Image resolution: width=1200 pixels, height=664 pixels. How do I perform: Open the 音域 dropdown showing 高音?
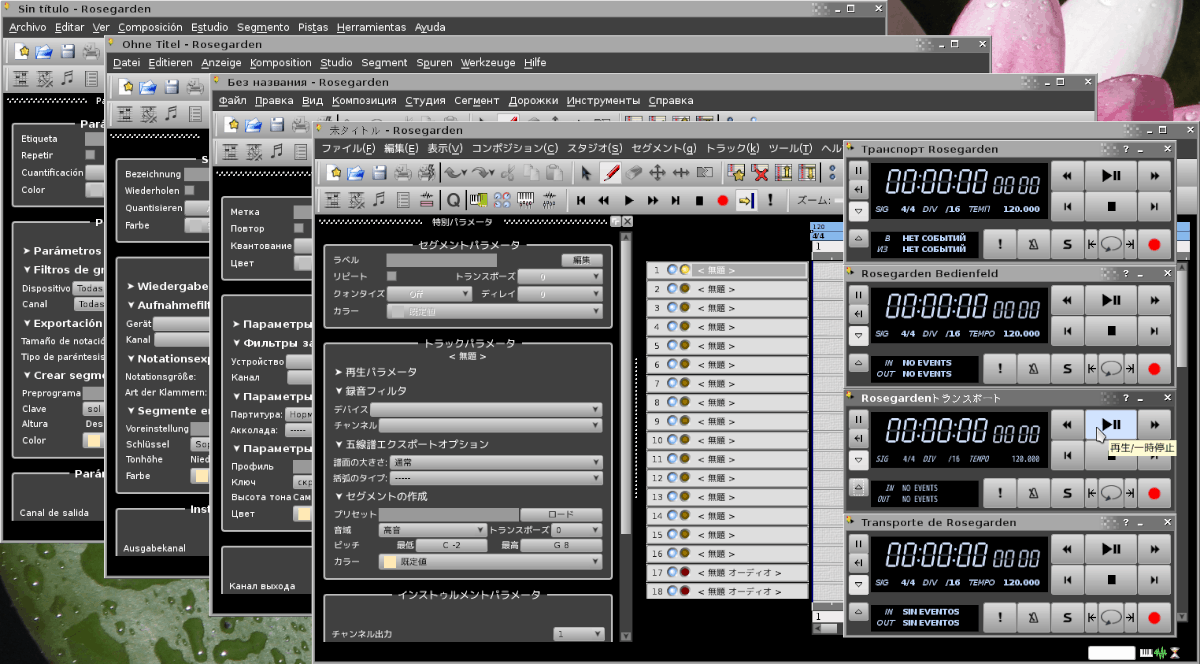(x=432, y=530)
